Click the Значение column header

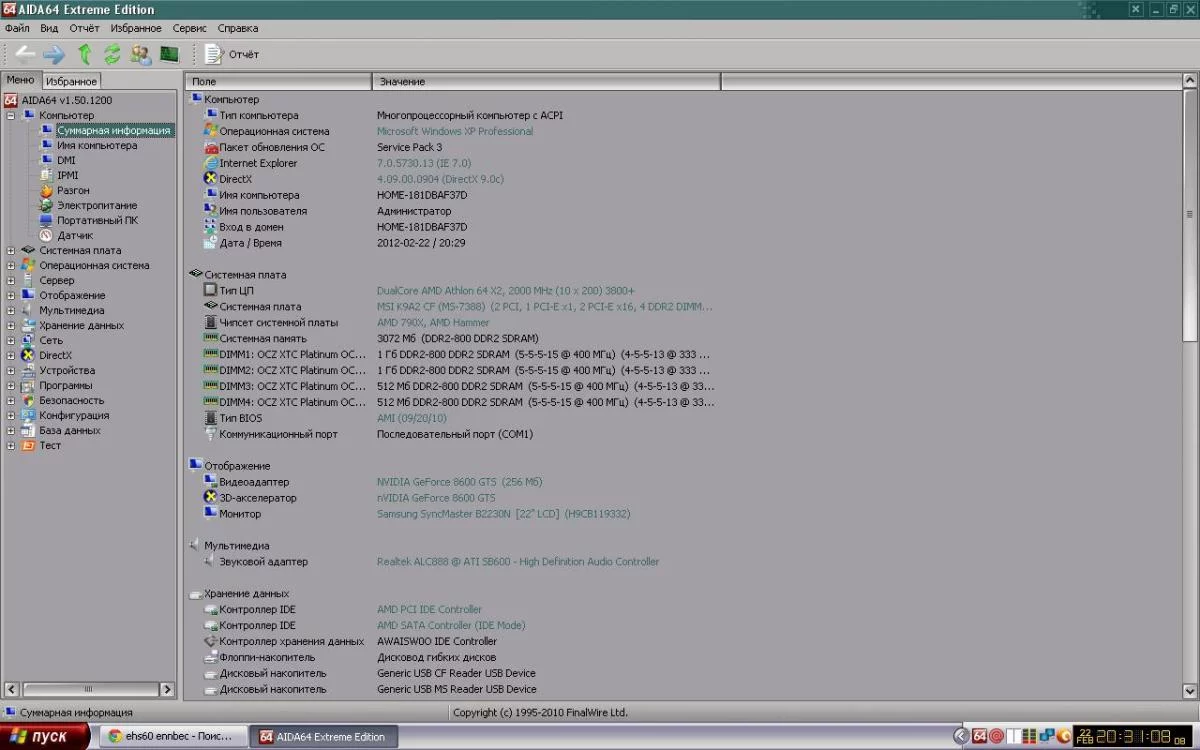[x=402, y=81]
